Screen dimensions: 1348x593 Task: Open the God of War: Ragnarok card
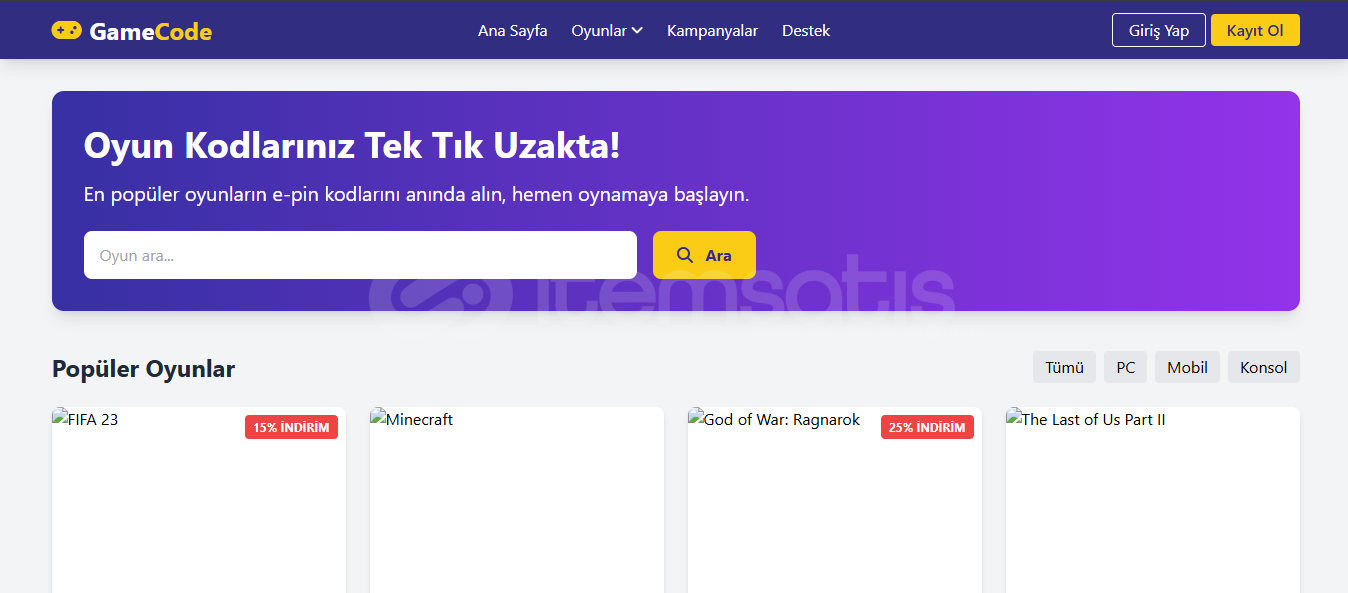pos(835,500)
